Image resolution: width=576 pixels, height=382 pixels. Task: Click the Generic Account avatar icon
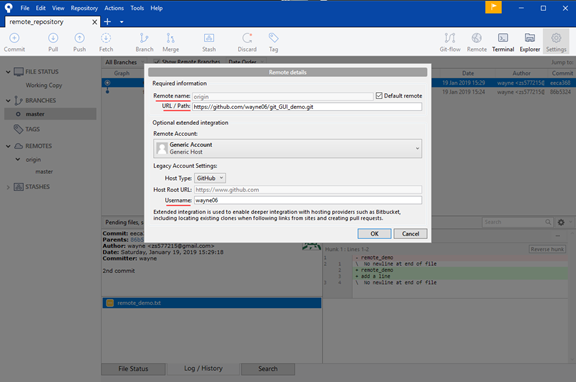tap(162, 148)
